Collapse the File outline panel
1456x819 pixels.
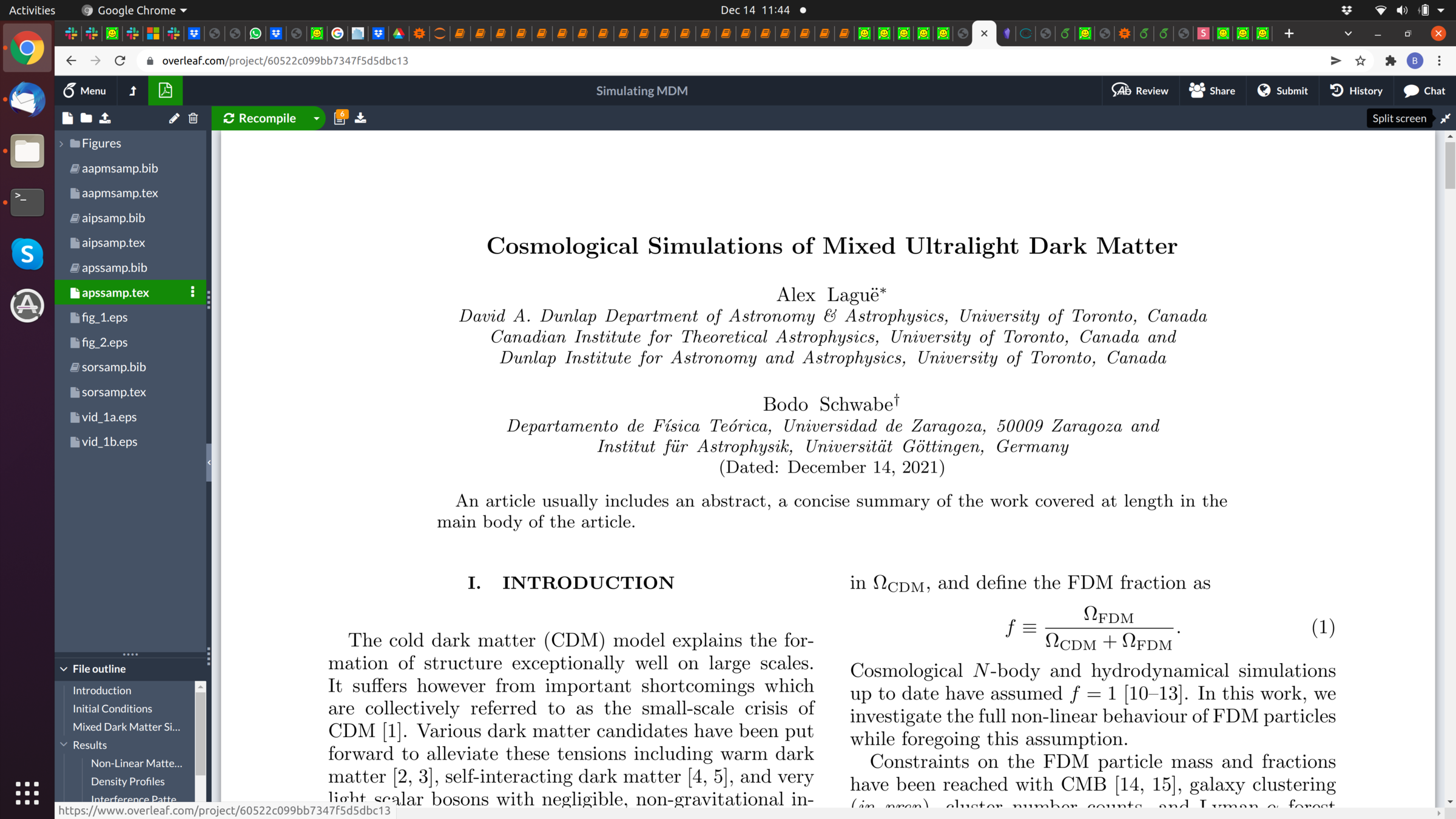64,669
